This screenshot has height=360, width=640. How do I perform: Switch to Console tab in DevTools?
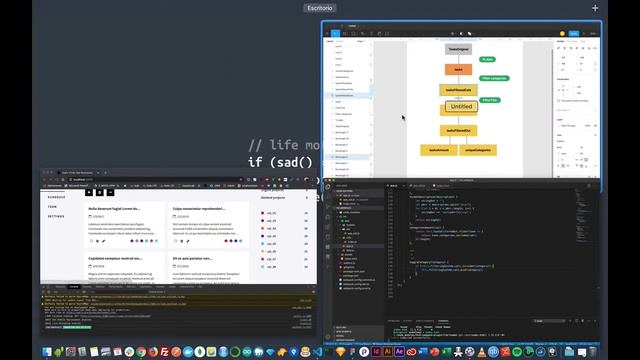(73, 287)
